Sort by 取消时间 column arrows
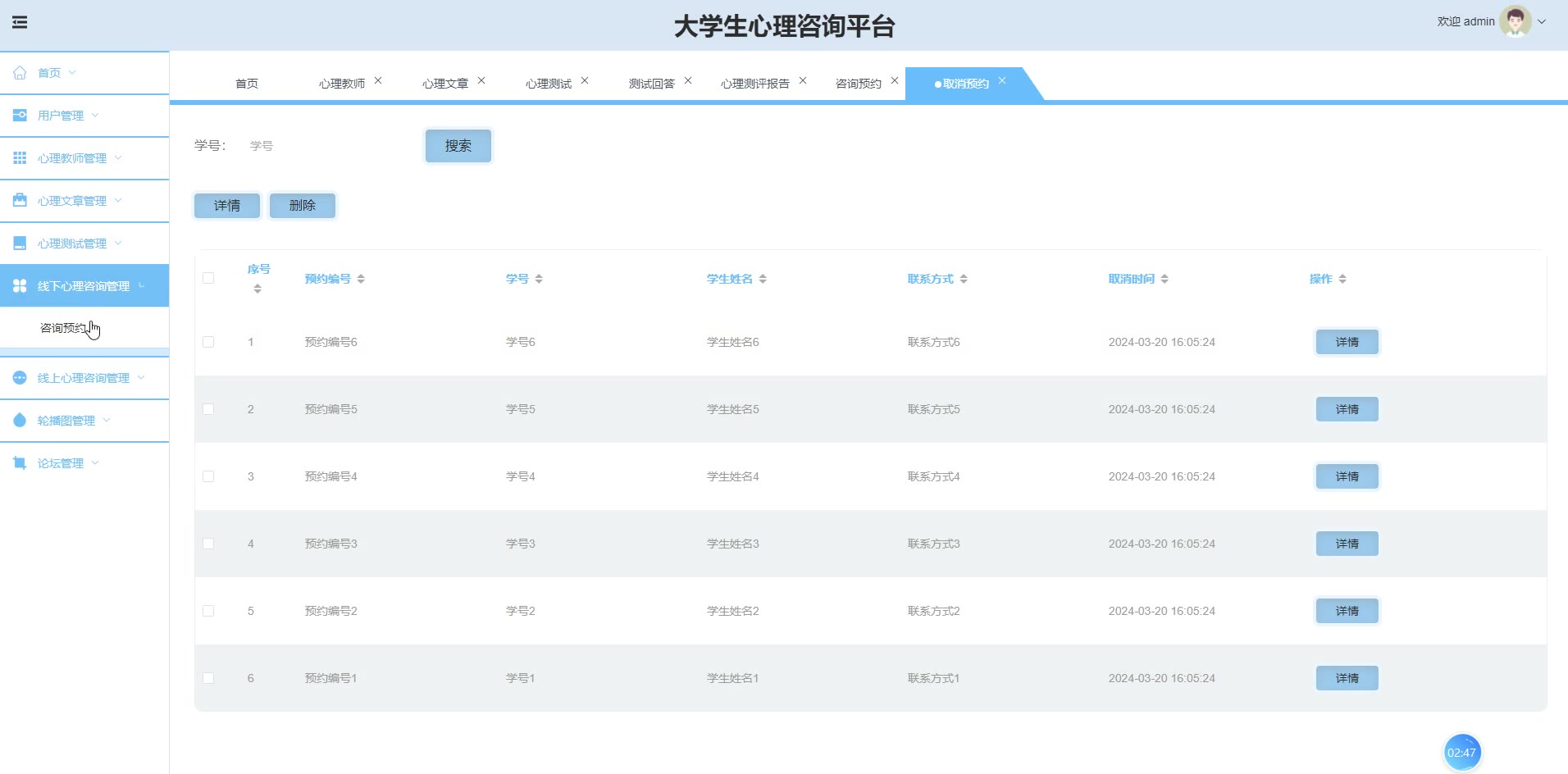Viewport: 1568px width, 774px height. click(x=1165, y=280)
